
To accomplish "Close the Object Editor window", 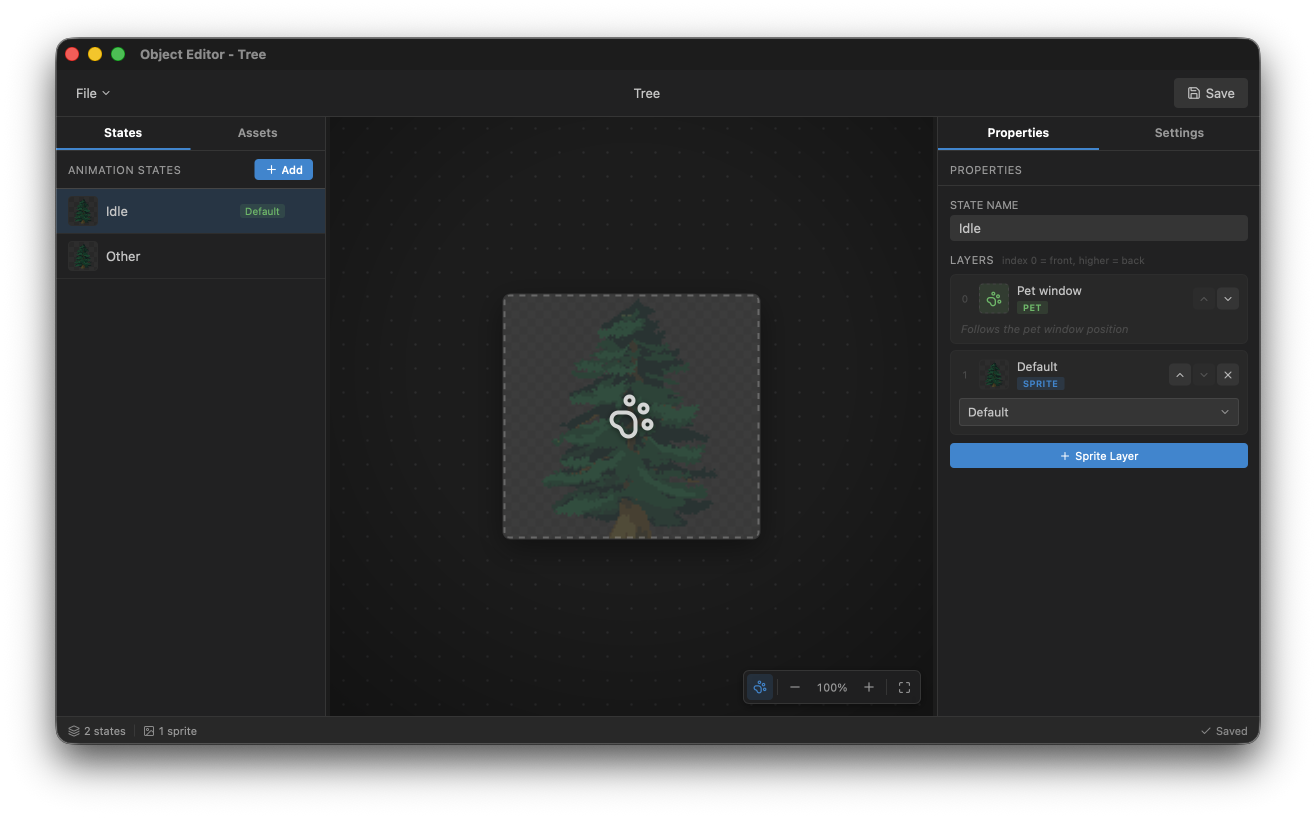I will tap(72, 54).
